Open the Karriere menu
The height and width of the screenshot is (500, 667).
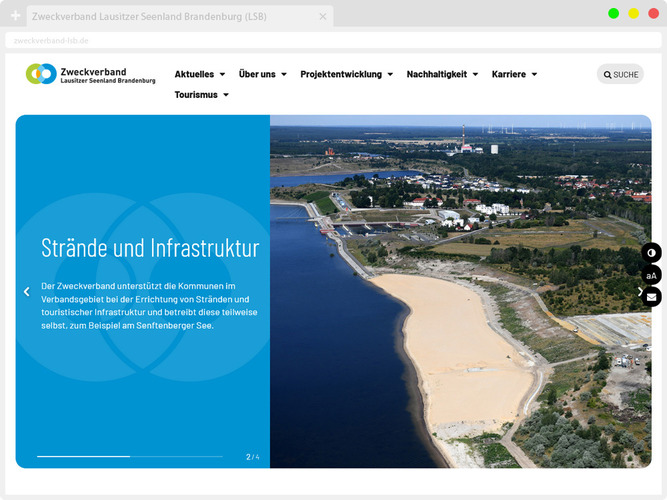tap(514, 74)
